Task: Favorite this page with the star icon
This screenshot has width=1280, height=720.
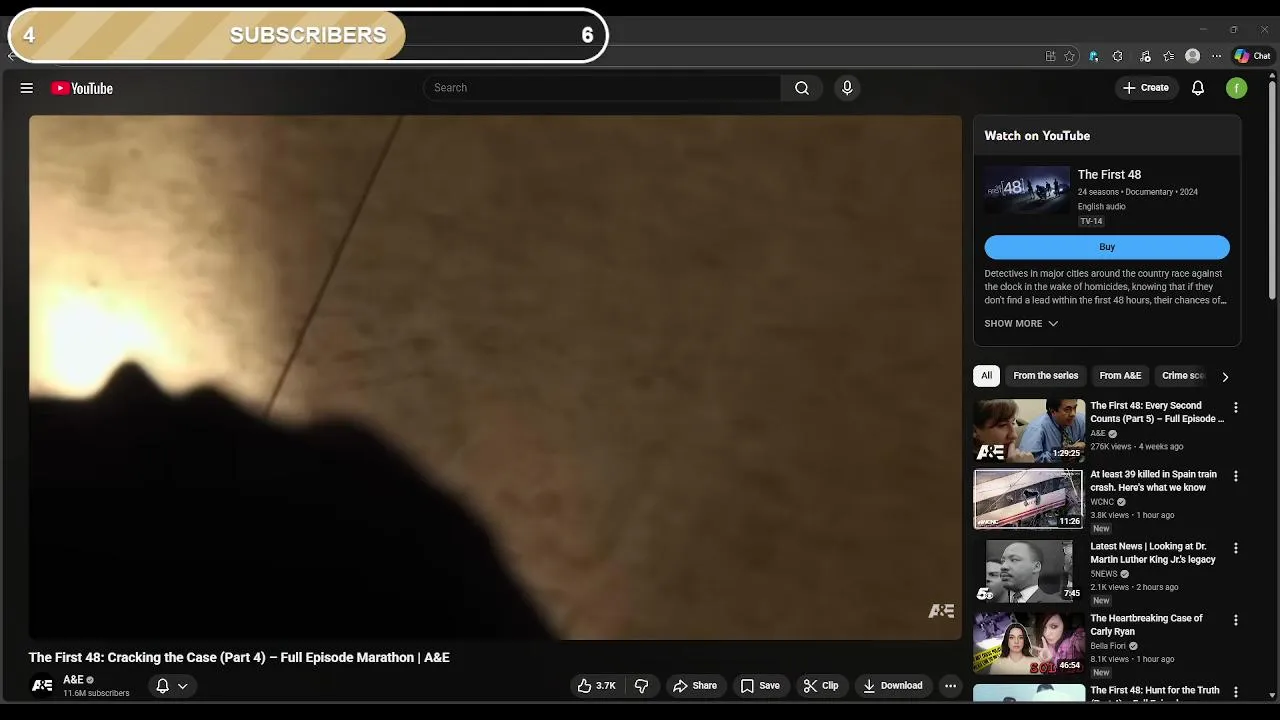Action: coord(1069,56)
